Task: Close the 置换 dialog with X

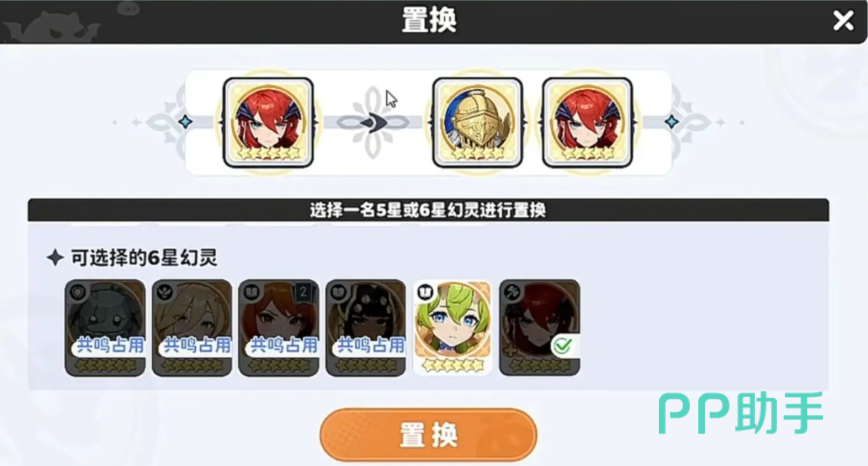Action: coord(843,21)
